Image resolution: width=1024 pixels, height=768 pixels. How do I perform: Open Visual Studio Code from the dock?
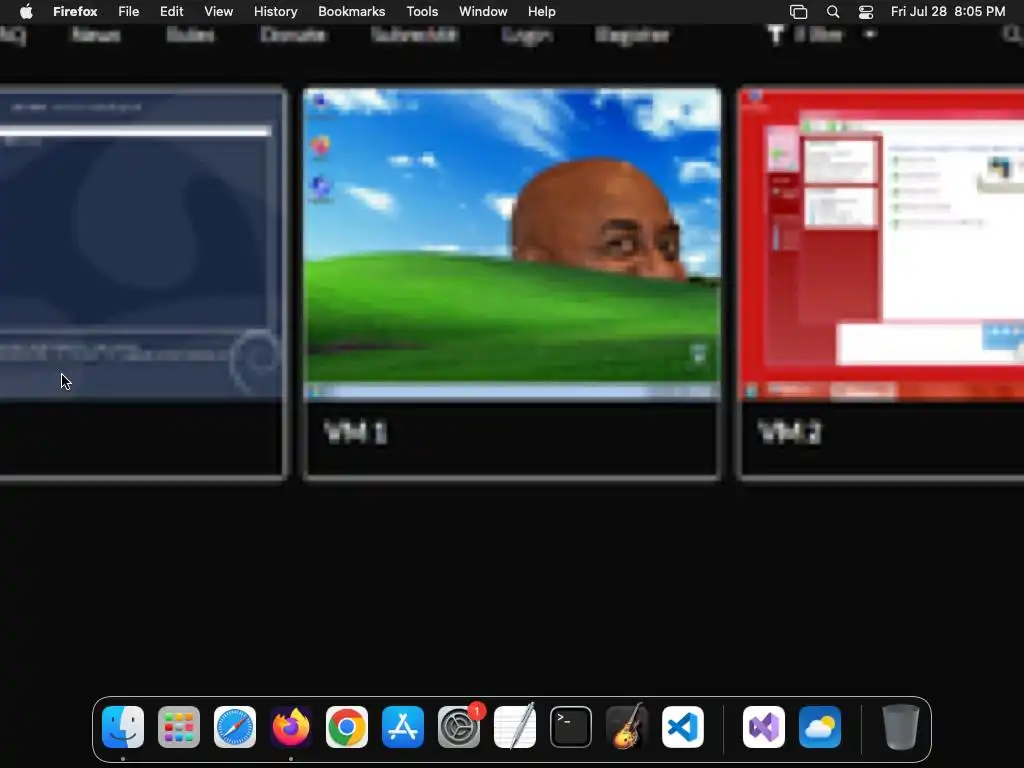coord(683,727)
